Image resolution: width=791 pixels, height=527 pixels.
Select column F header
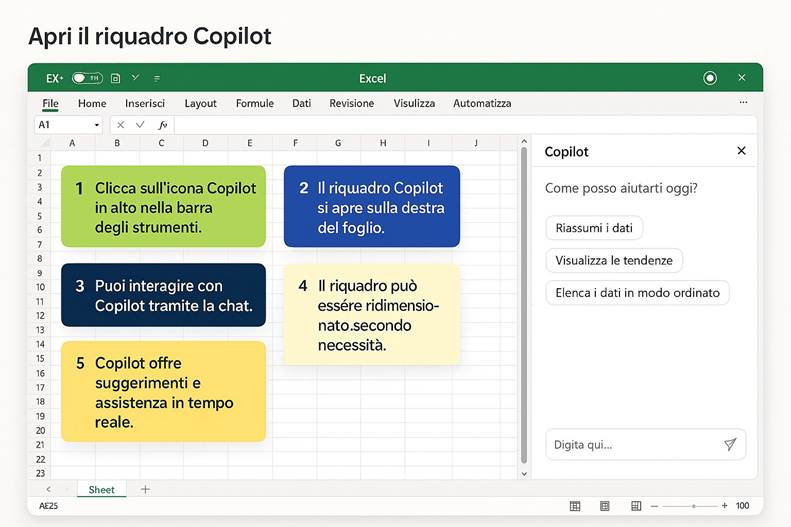pyautogui.click(x=295, y=143)
